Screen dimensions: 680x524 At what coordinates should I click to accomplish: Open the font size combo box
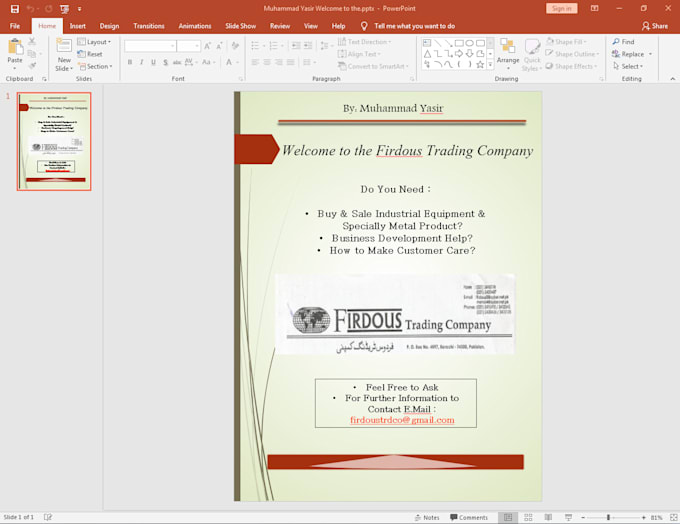pyautogui.click(x=189, y=46)
